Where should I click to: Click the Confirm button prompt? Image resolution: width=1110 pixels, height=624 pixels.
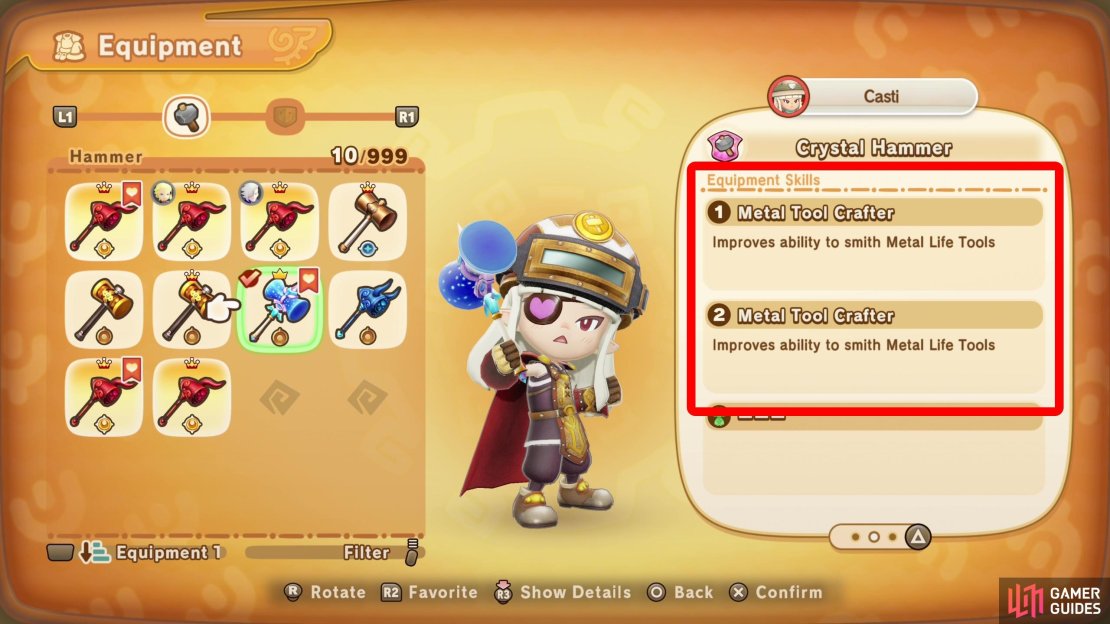776,592
